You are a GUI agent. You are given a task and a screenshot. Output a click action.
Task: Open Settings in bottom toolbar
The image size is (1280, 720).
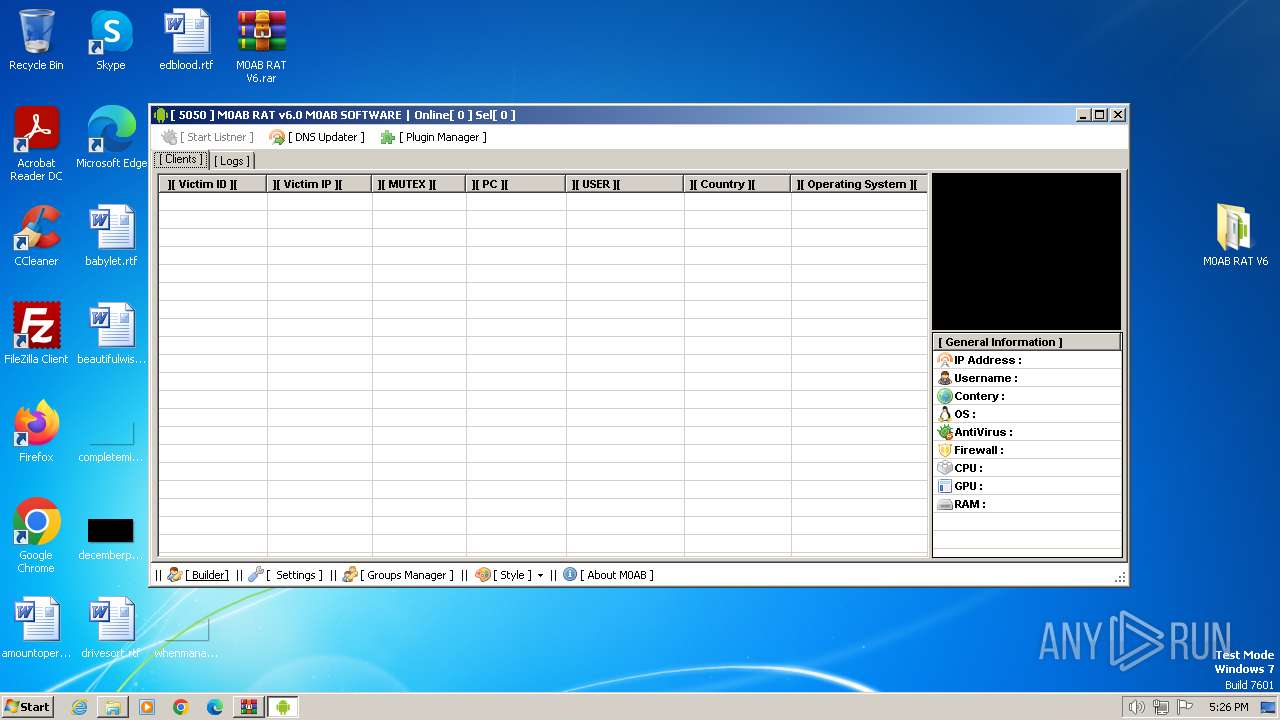click(x=285, y=575)
